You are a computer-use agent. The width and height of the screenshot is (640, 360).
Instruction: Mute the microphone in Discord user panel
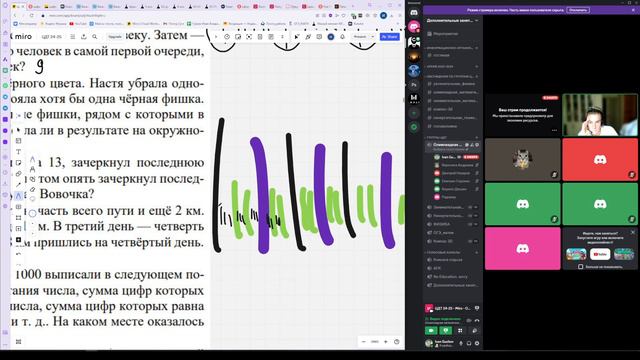pos(461,343)
